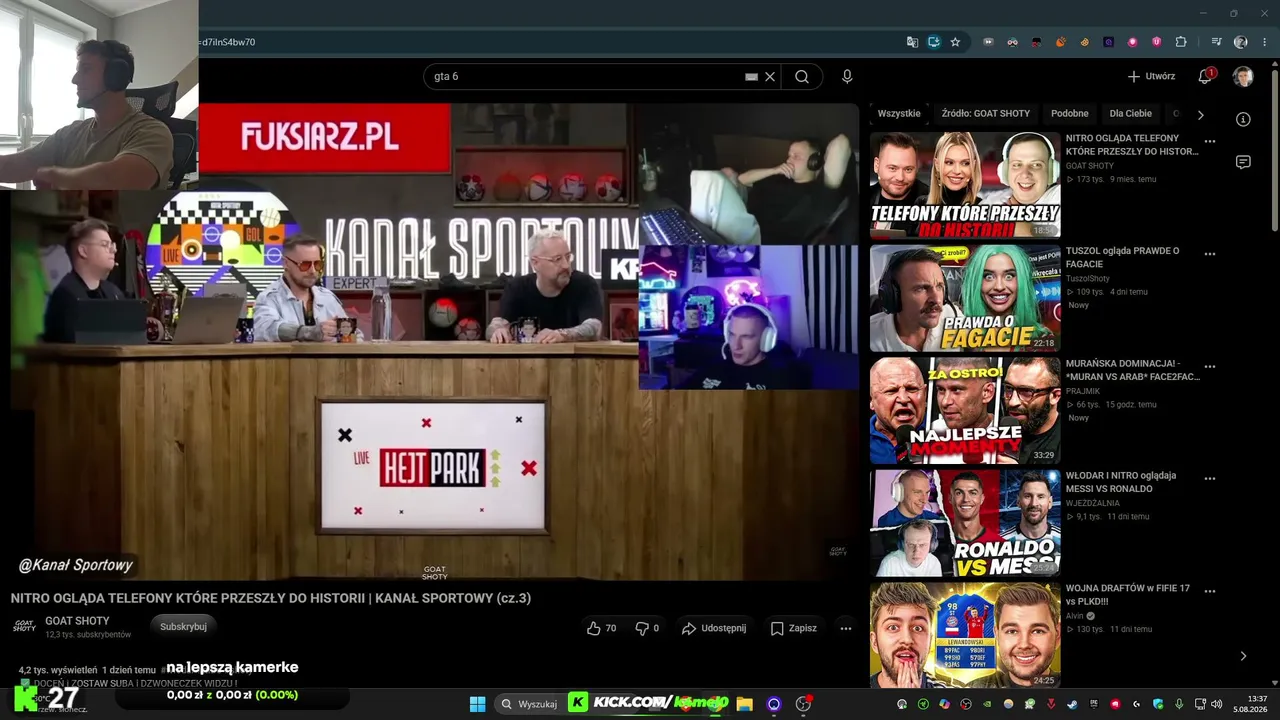
Task: Open the volume speaker tray icon
Action: (1215, 704)
